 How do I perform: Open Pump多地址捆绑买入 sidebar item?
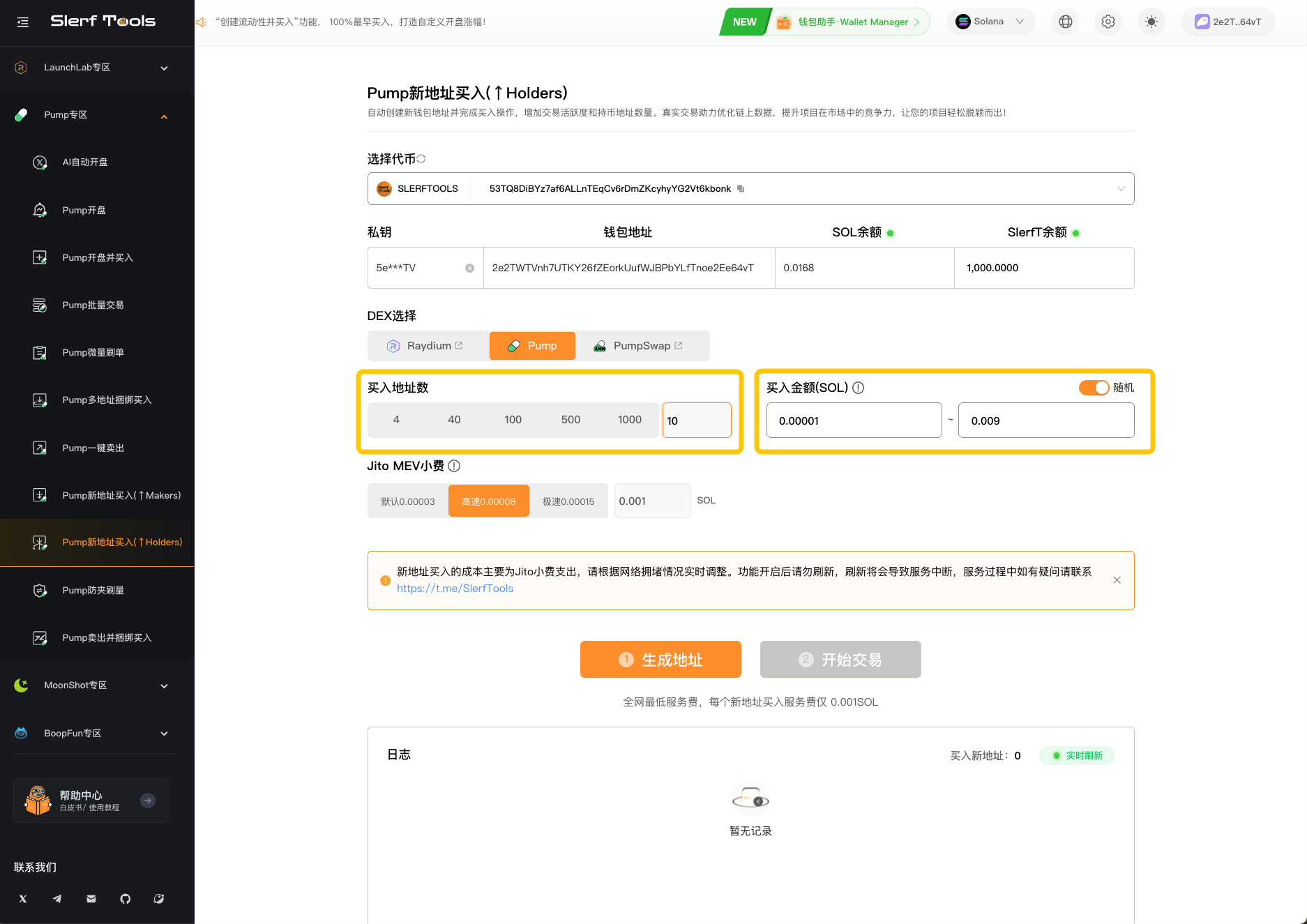[x=97, y=400]
